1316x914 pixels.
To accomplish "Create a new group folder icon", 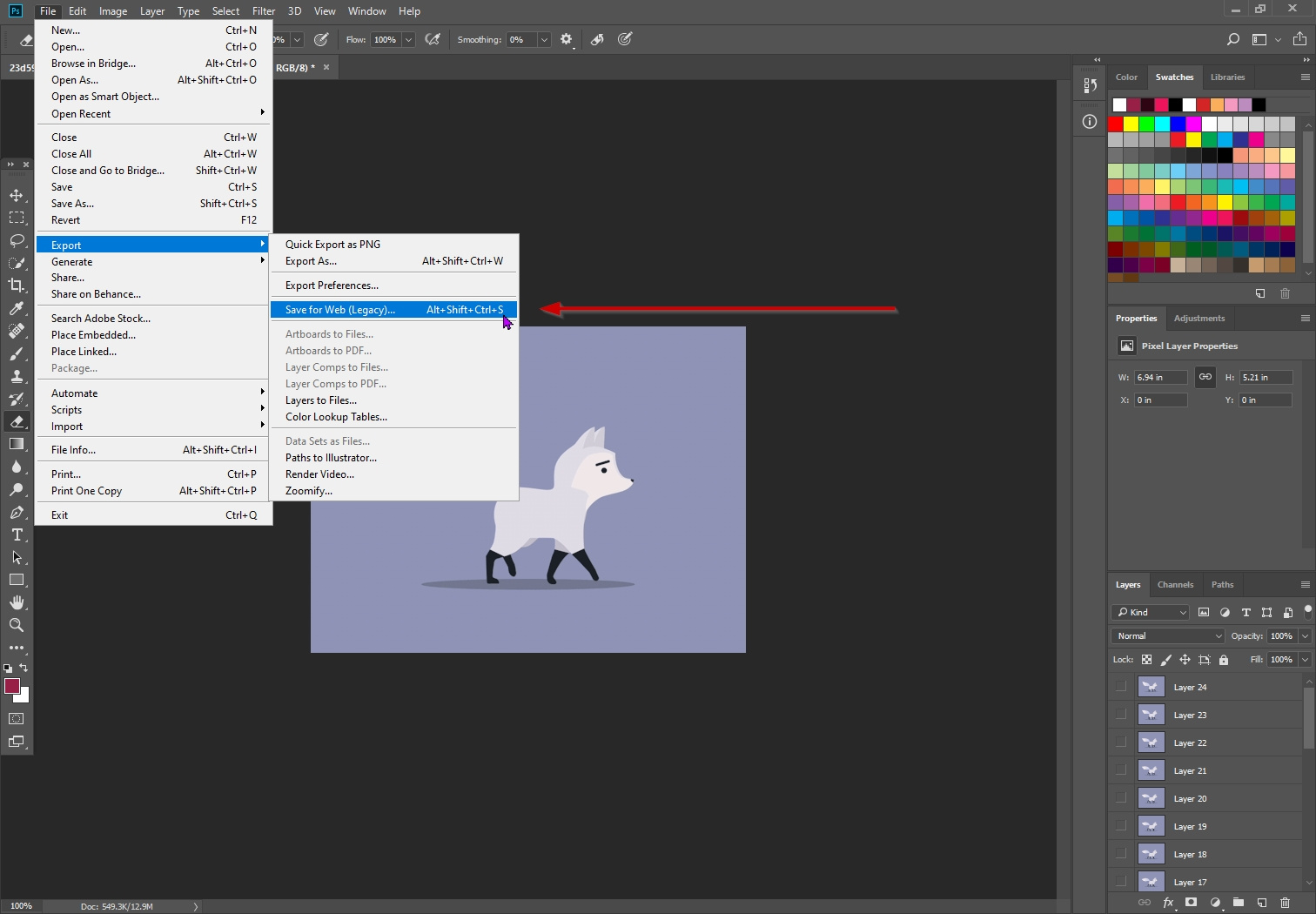I will point(1239,903).
